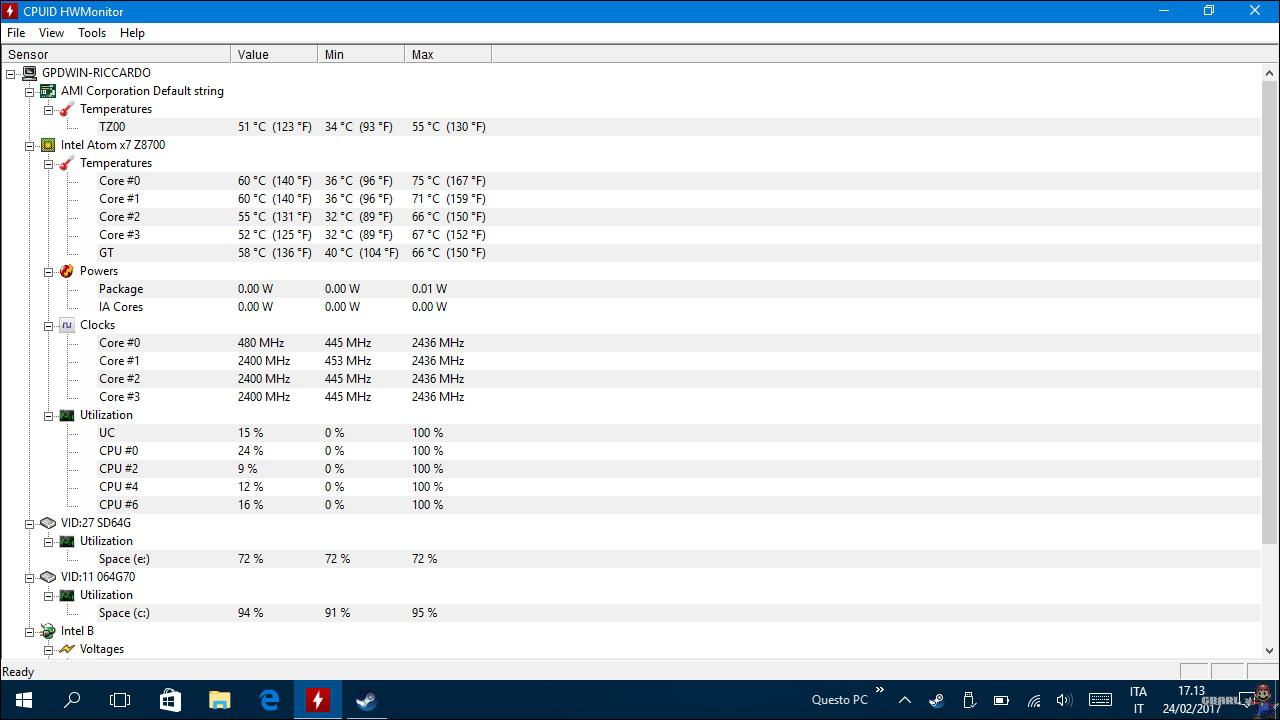Click the flame icon beside Powers
Image resolution: width=1280 pixels, height=720 pixels.
tap(66, 271)
